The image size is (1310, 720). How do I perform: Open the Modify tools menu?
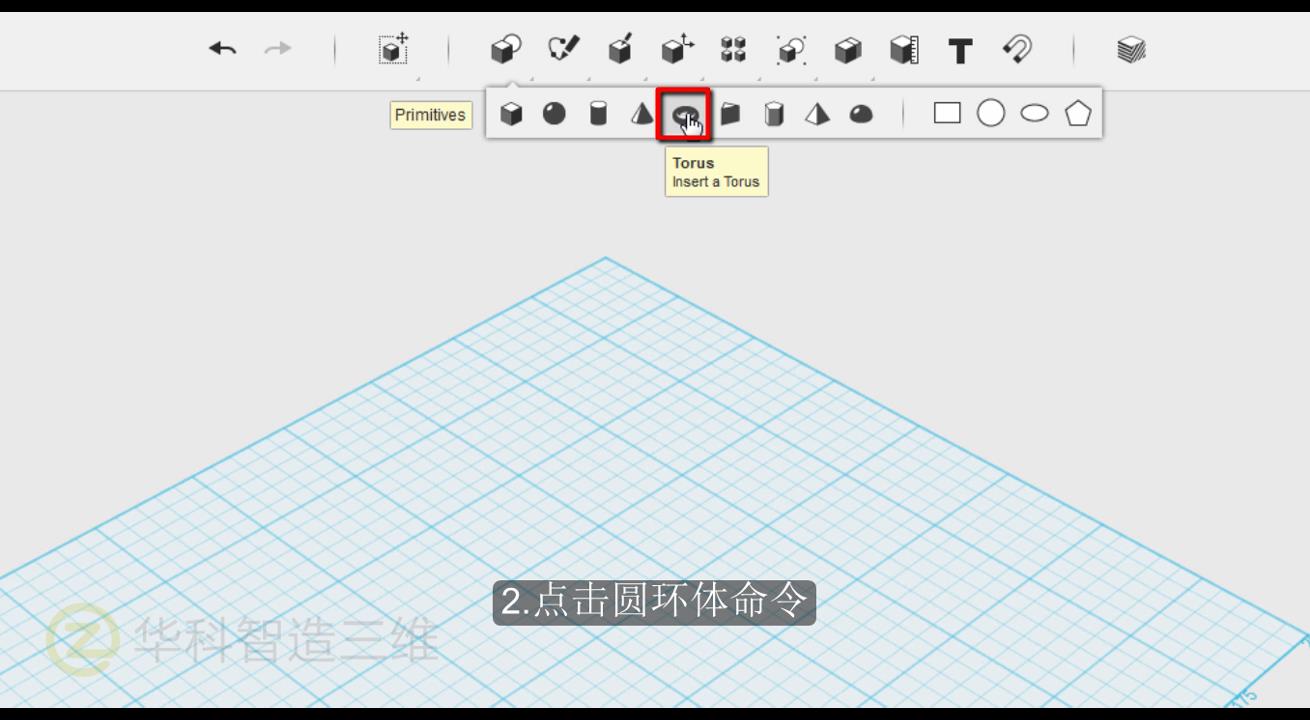point(677,50)
